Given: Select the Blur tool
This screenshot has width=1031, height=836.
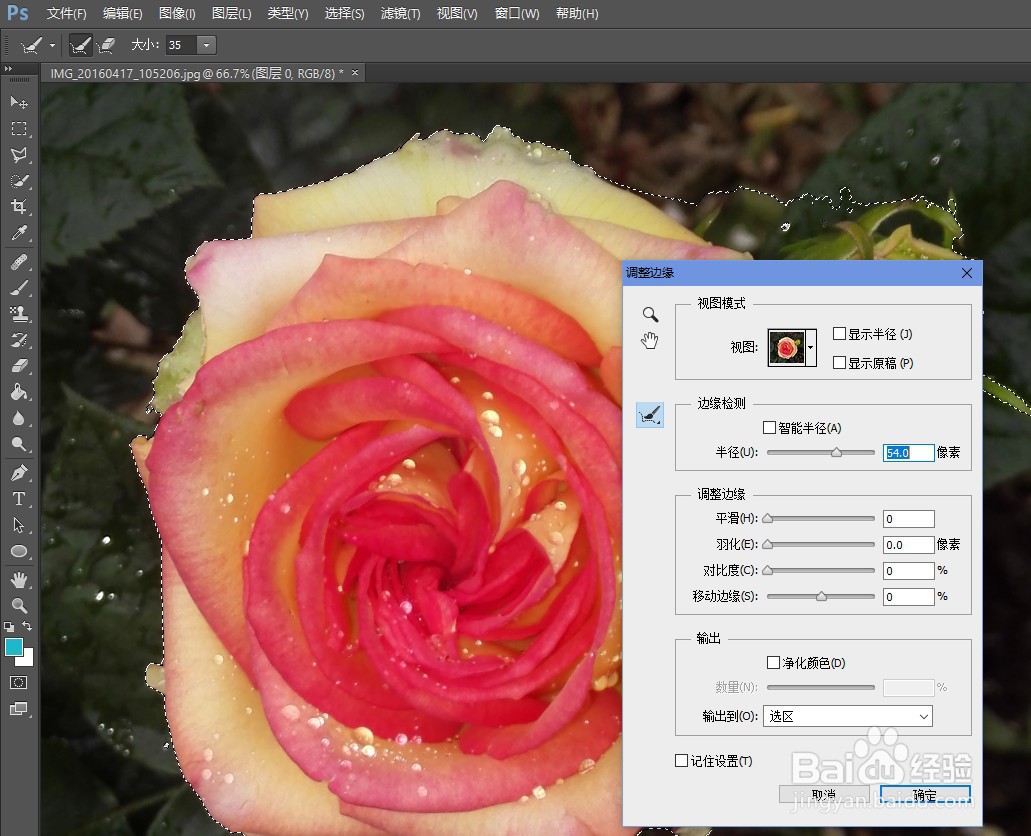Looking at the screenshot, I should [x=19, y=418].
